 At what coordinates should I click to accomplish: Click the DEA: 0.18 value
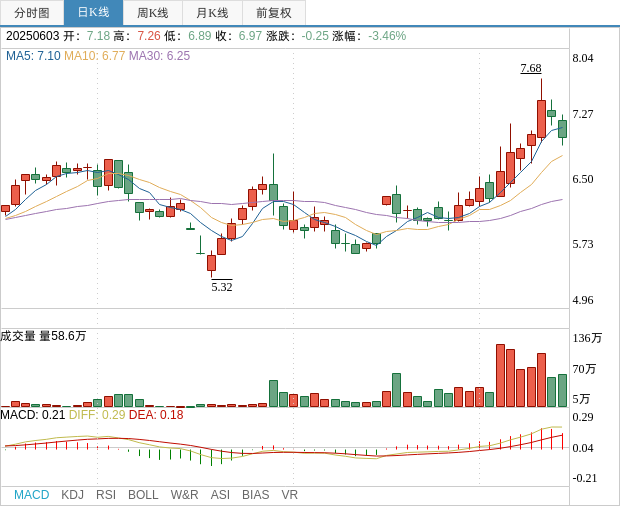click(156, 415)
